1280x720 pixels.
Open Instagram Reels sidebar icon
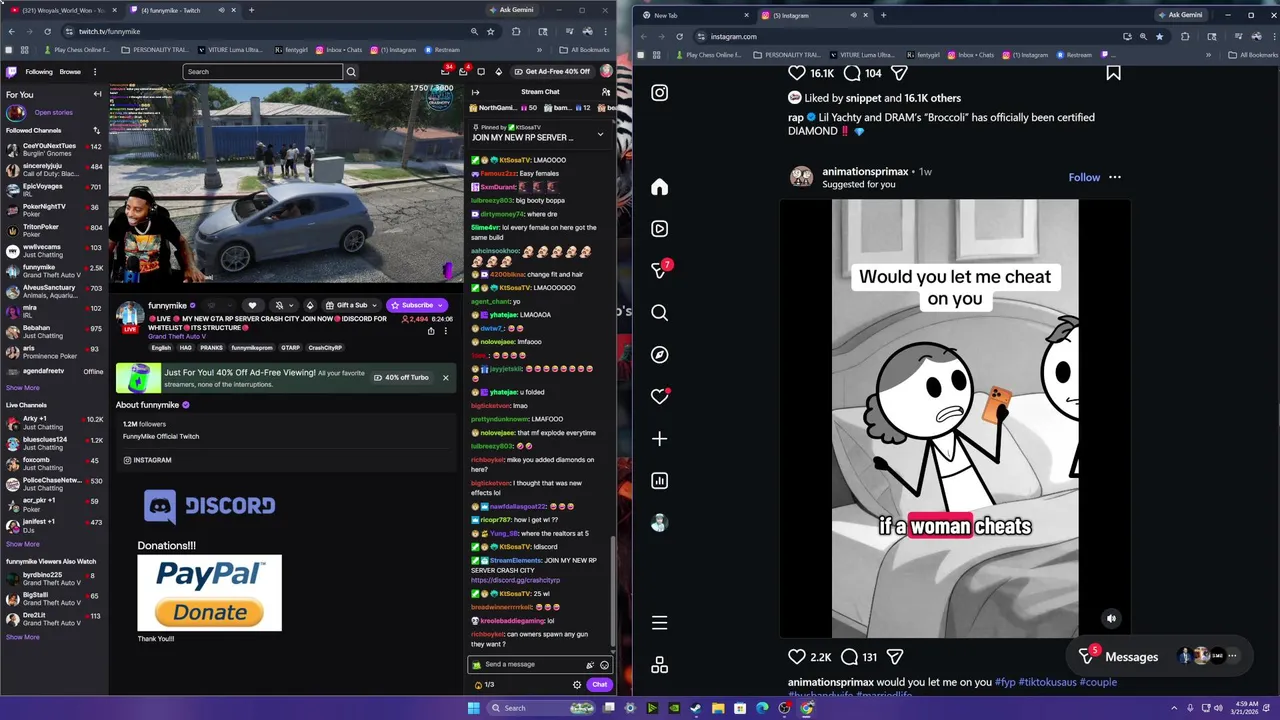tap(659, 229)
